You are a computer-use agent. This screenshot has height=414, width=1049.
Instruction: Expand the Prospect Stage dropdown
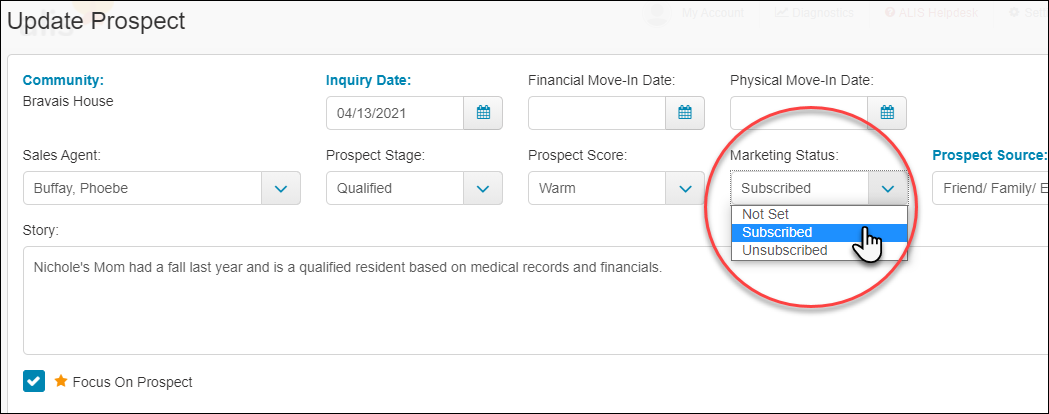tap(483, 188)
